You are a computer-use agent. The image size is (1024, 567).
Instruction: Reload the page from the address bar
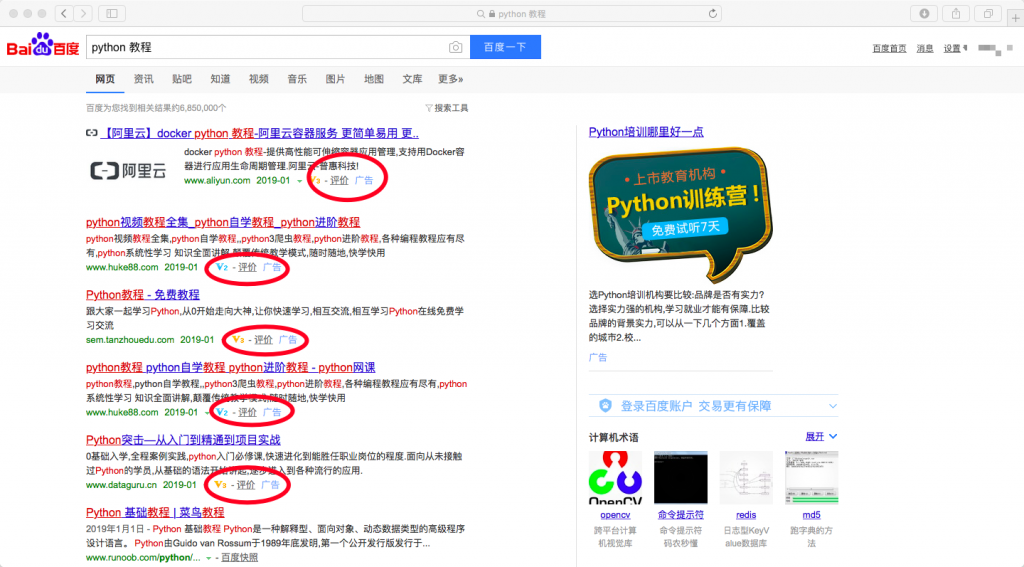713,14
